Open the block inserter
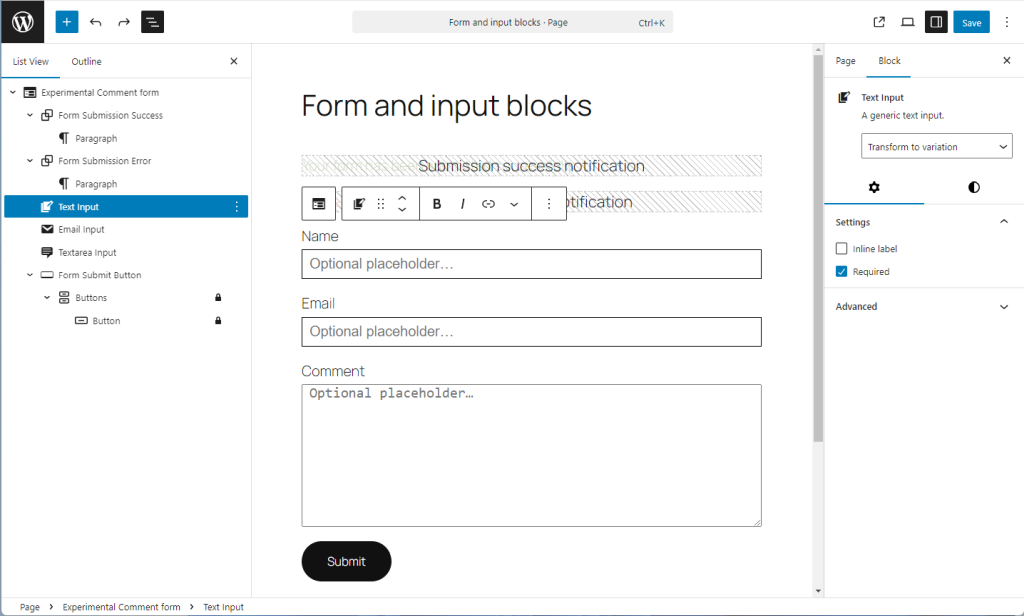Viewport: 1024px width, 616px height. (x=66, y=21)
